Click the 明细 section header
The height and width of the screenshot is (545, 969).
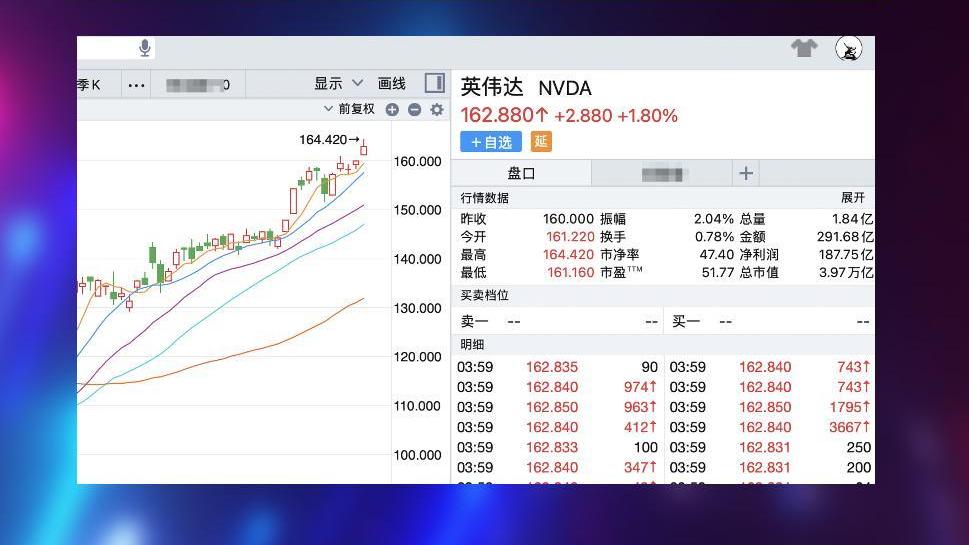tap(472, 344)
